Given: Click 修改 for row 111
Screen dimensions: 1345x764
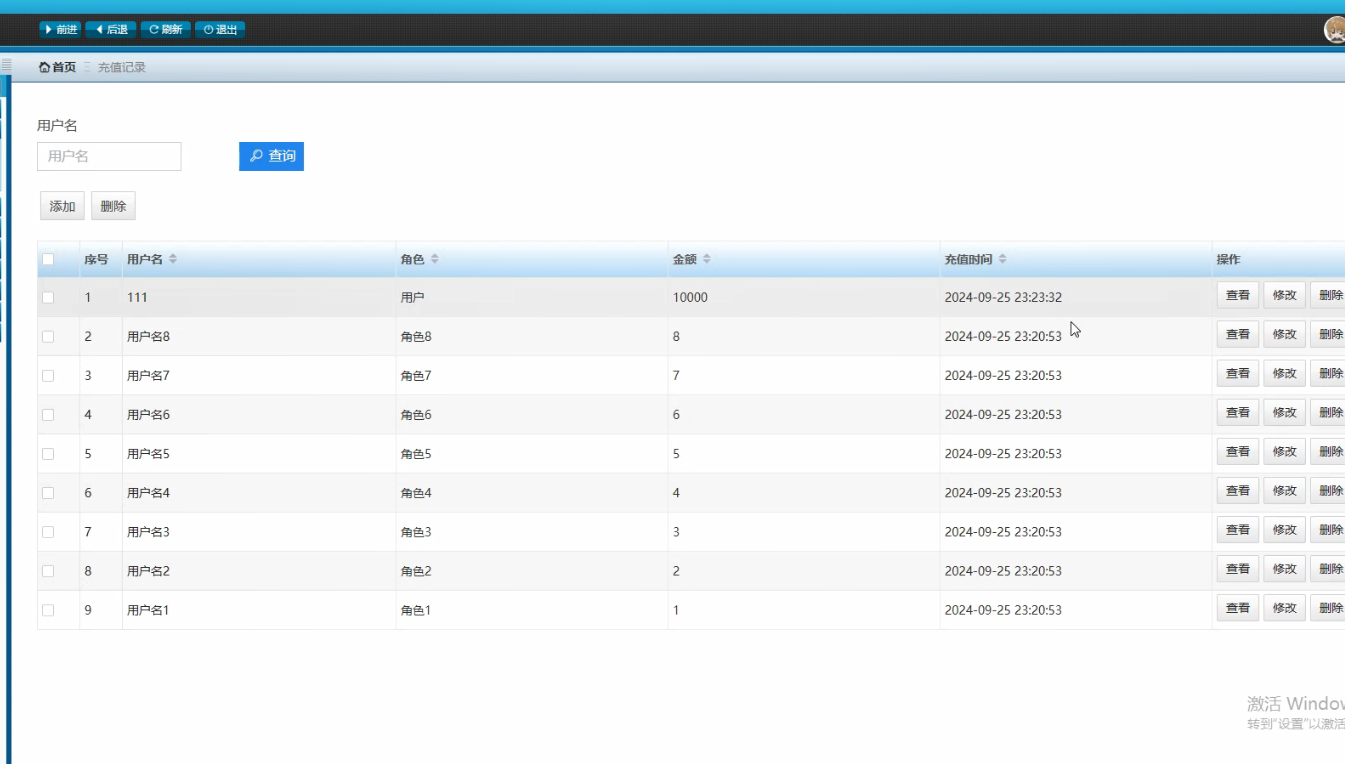Looking at the screenshot, I should click(1285, 295).
